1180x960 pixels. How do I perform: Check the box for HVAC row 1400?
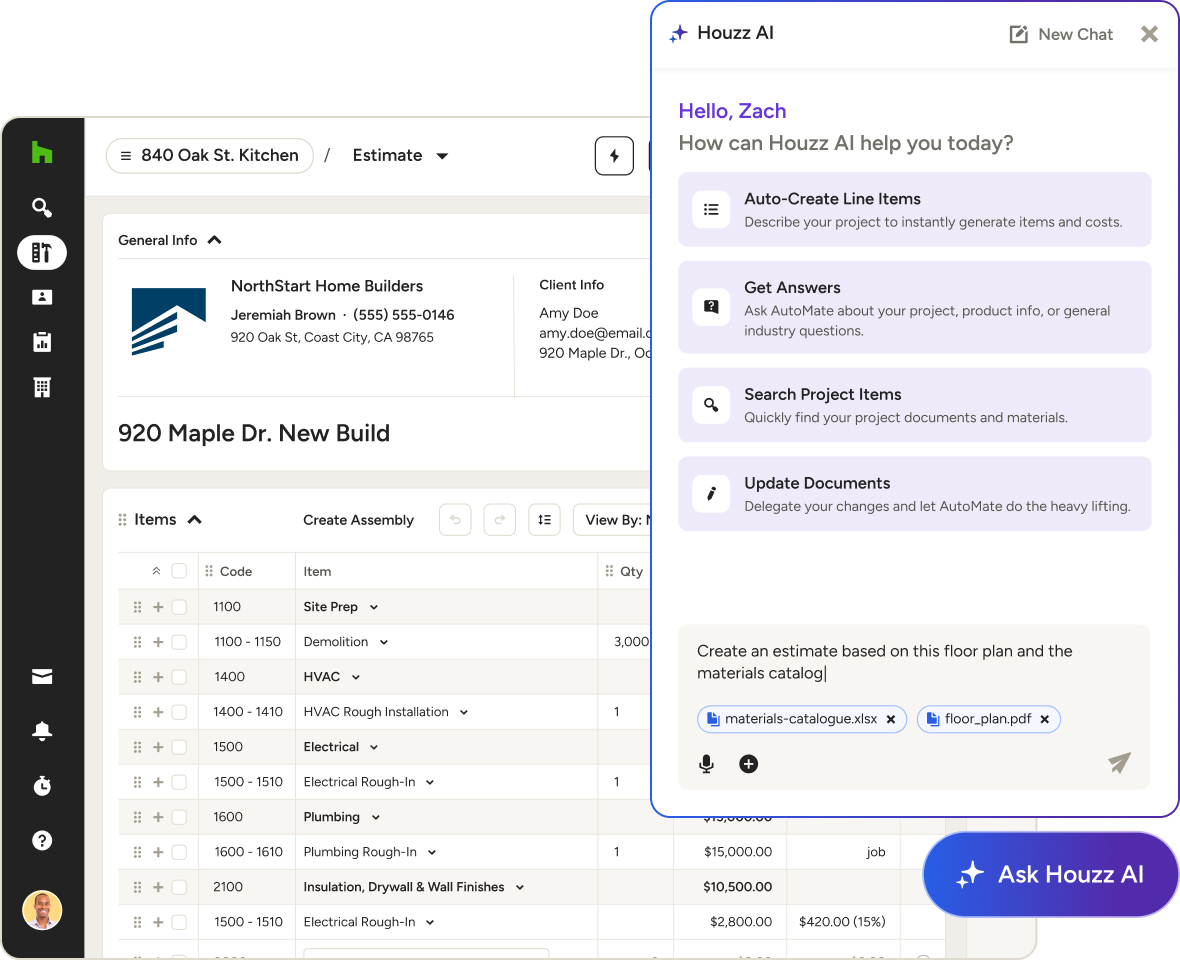pyautogui.click(x=179, y=677)
